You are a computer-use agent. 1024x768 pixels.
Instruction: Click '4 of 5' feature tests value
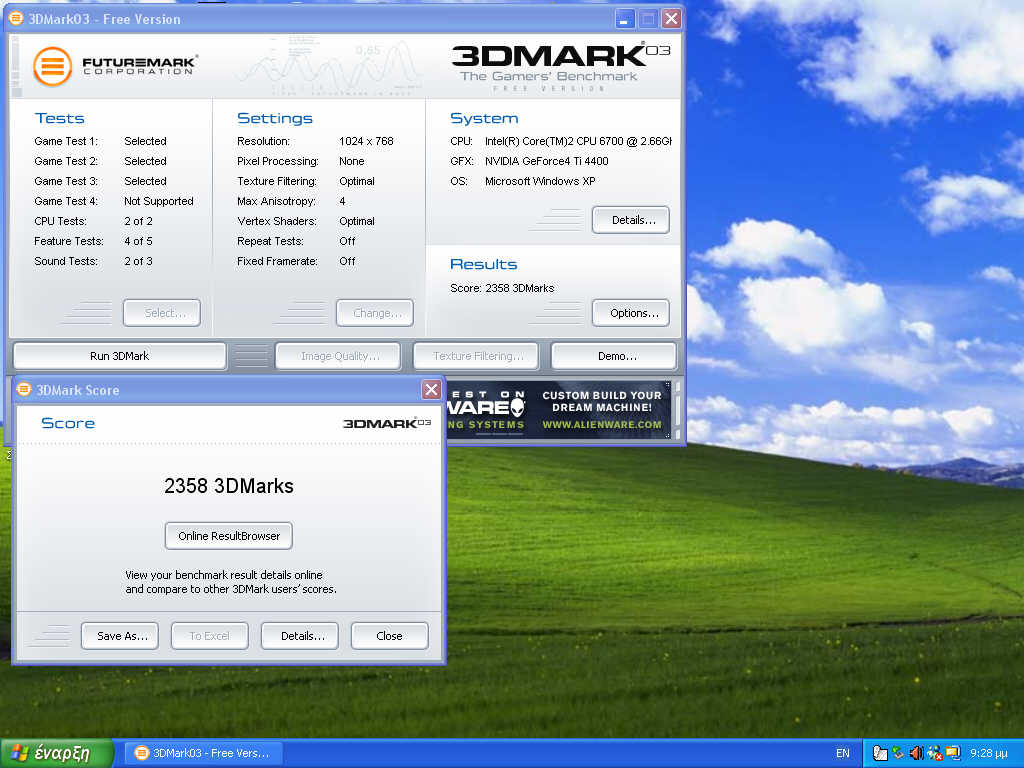(x=138, y=241)
